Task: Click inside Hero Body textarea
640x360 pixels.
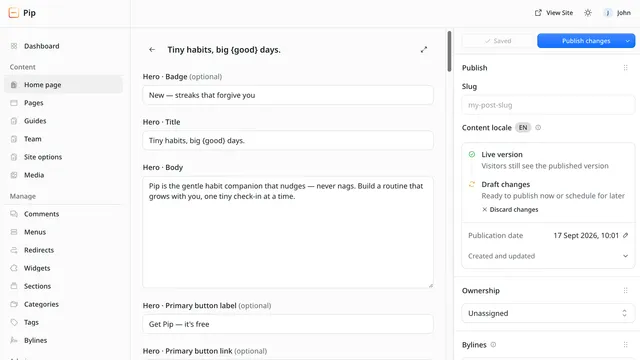Action: click(x=288, y=232)
